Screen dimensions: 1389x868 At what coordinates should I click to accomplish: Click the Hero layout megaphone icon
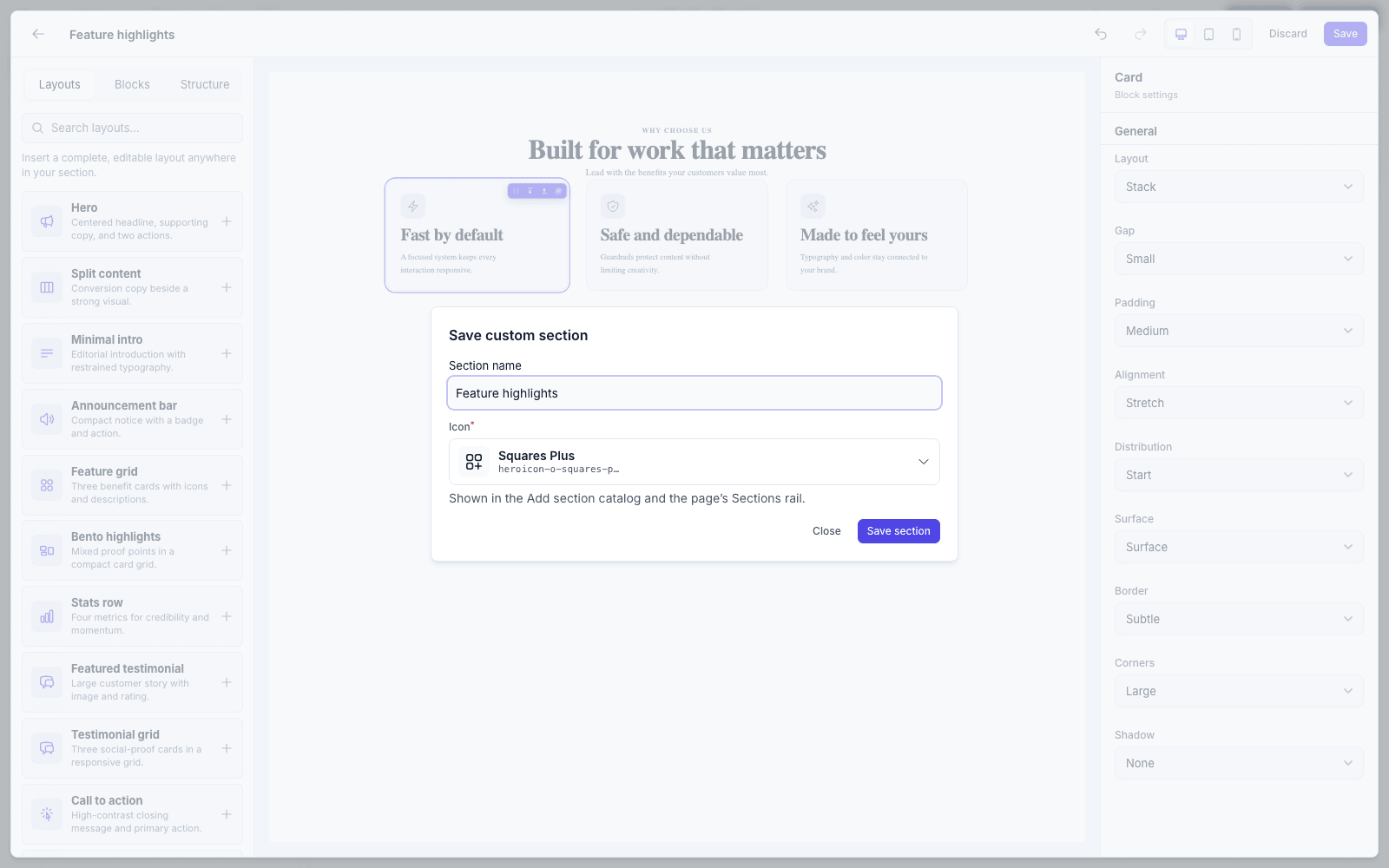tap(47, 221)
